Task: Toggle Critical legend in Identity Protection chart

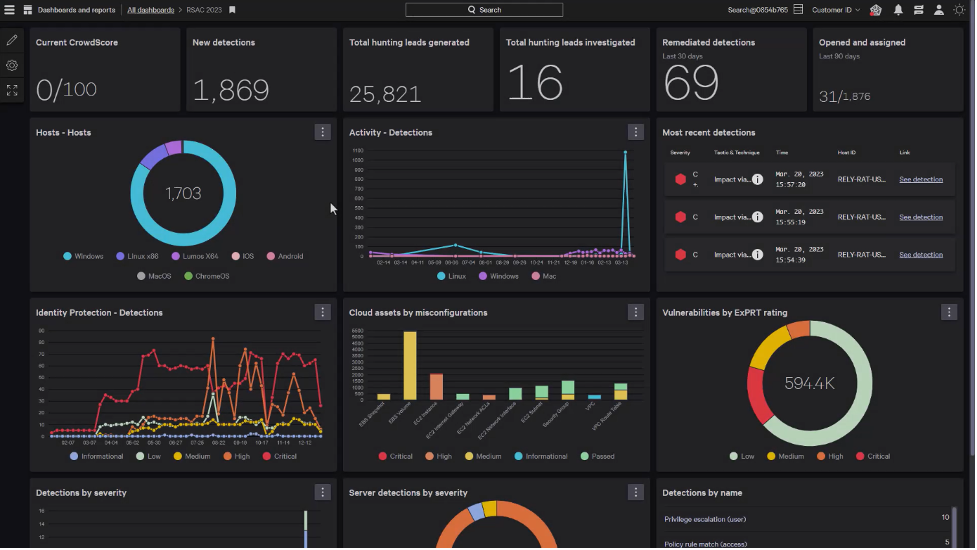Action: pyautogui.click(x=280, y=457)
